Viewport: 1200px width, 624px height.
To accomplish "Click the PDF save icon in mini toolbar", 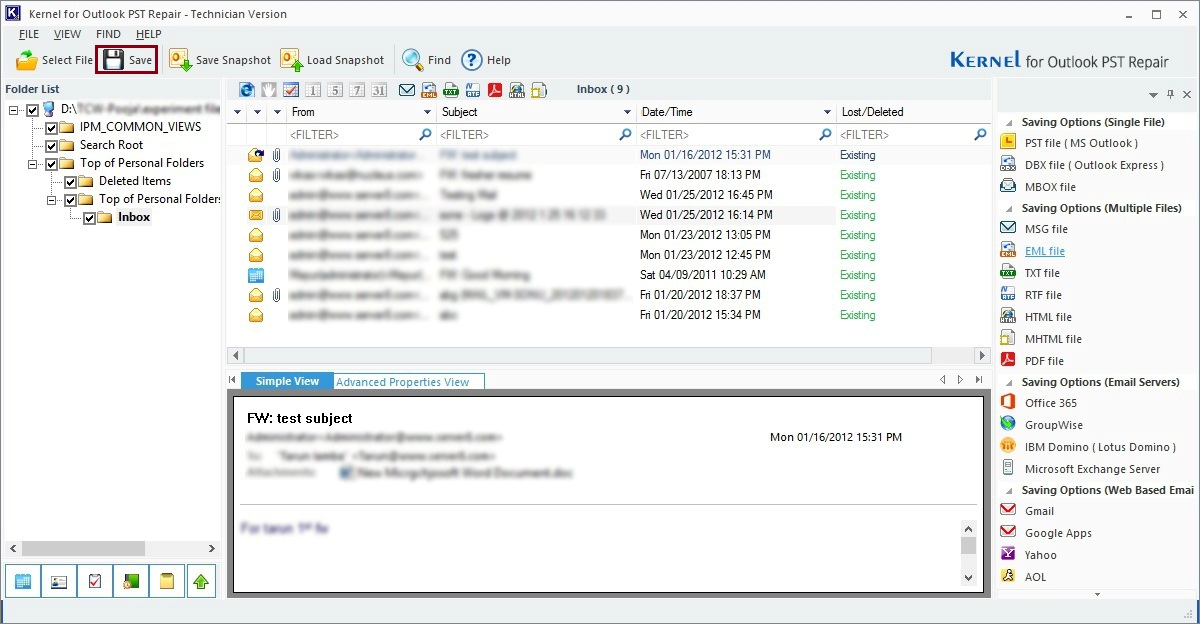I will [x=495, y=90].
